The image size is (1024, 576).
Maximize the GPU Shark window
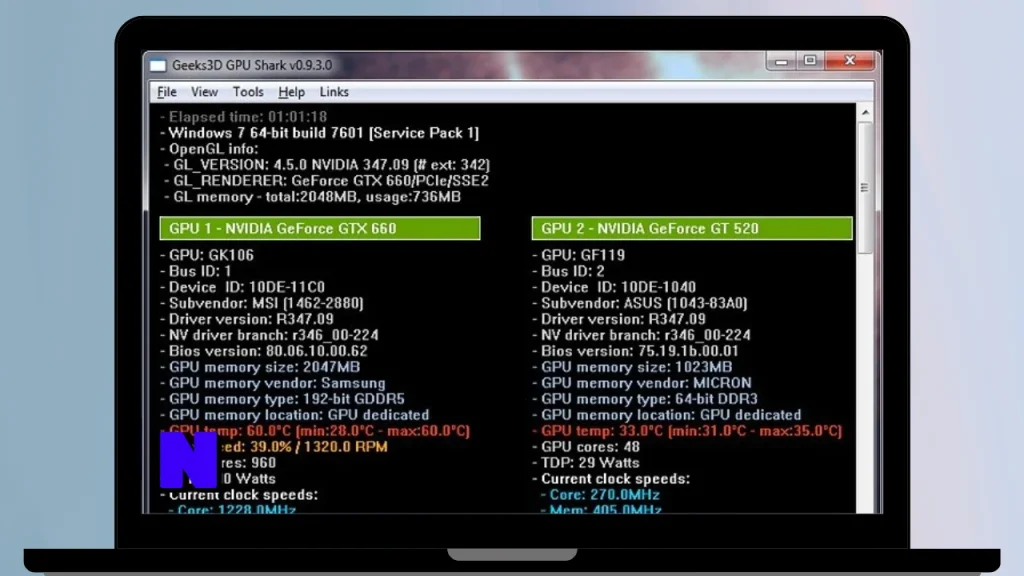(x=810, y=61)
